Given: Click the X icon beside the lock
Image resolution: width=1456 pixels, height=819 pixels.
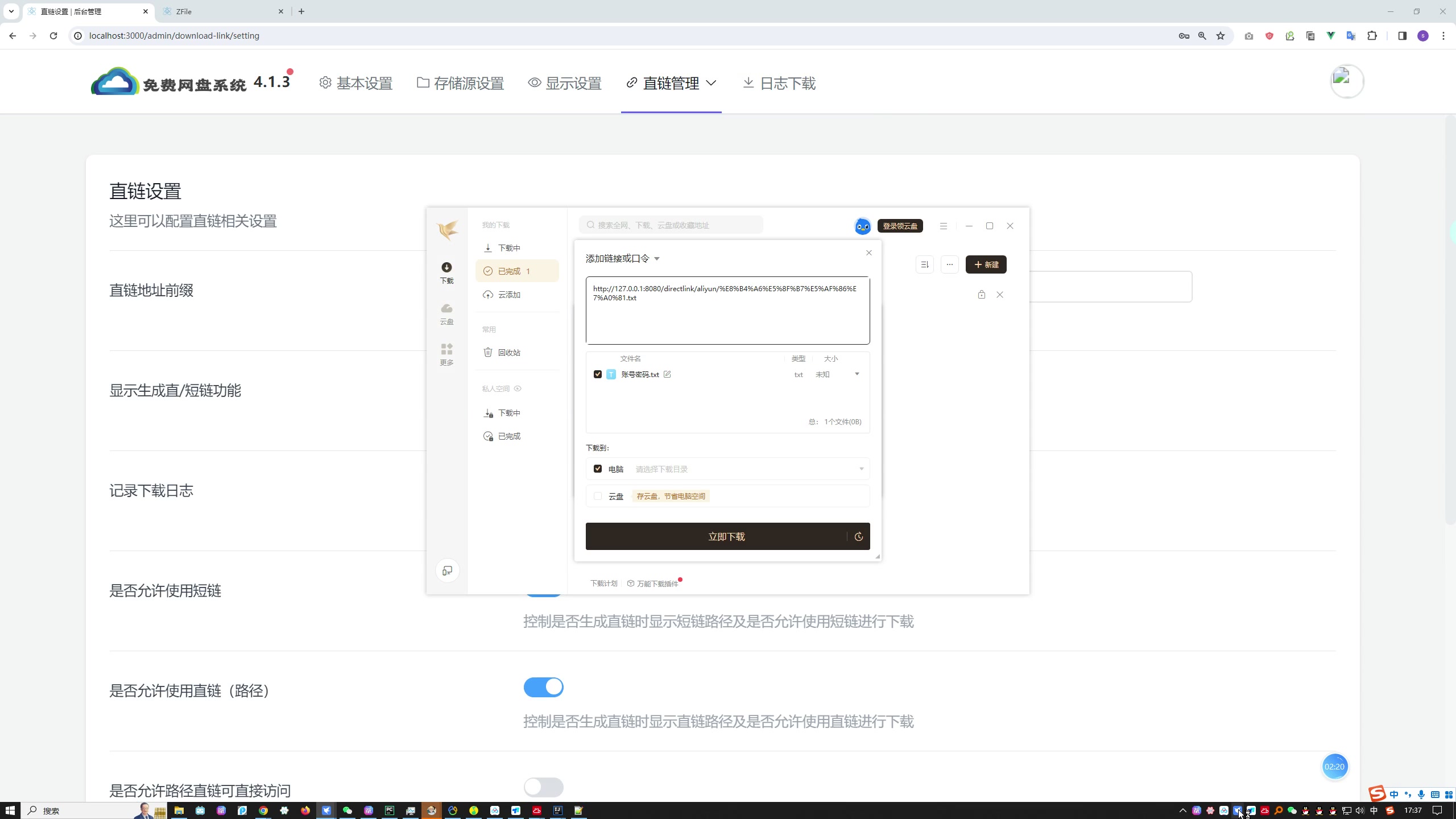Looking at the screenshot, I should coord(1000,295).
